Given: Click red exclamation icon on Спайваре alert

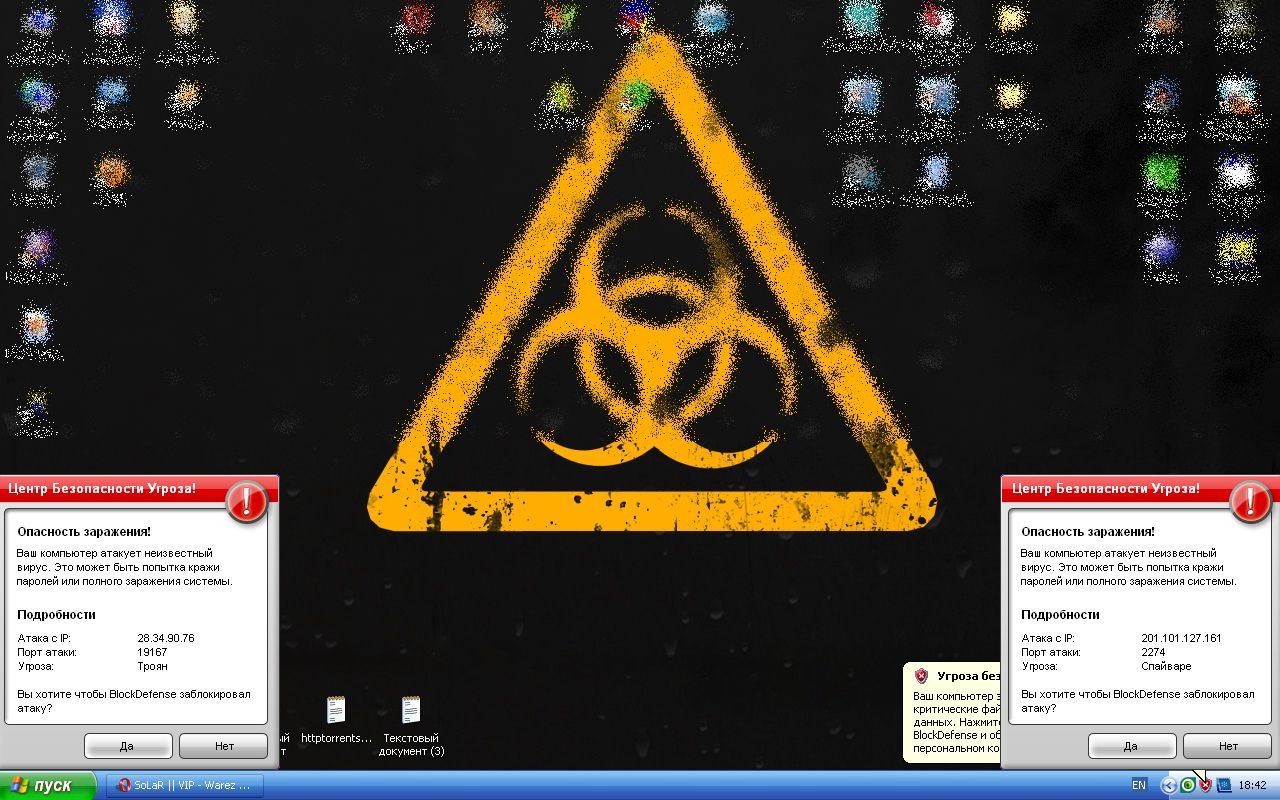Looking at the screenshot, I should (x=1250, y=501).
